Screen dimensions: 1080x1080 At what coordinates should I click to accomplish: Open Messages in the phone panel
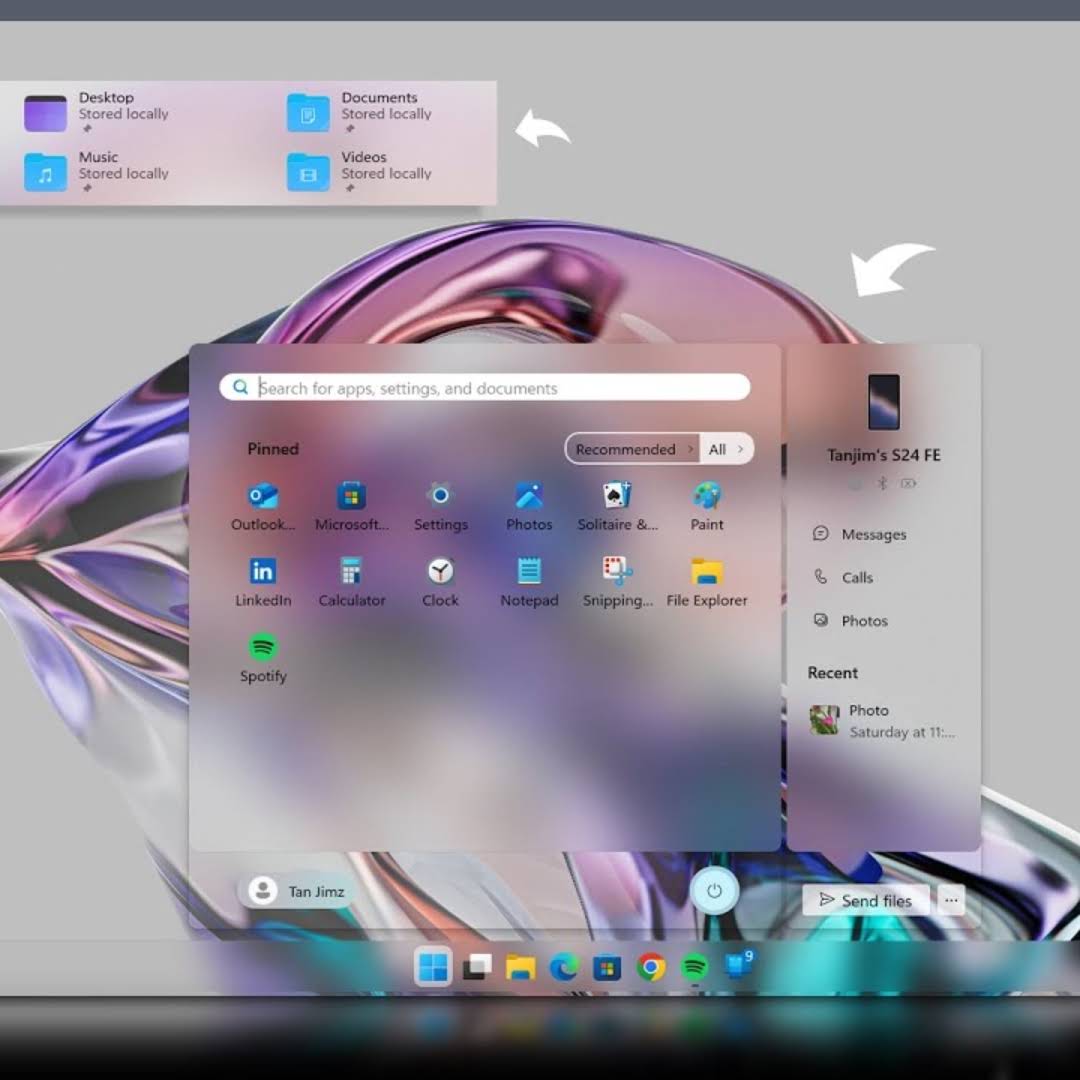860,534
